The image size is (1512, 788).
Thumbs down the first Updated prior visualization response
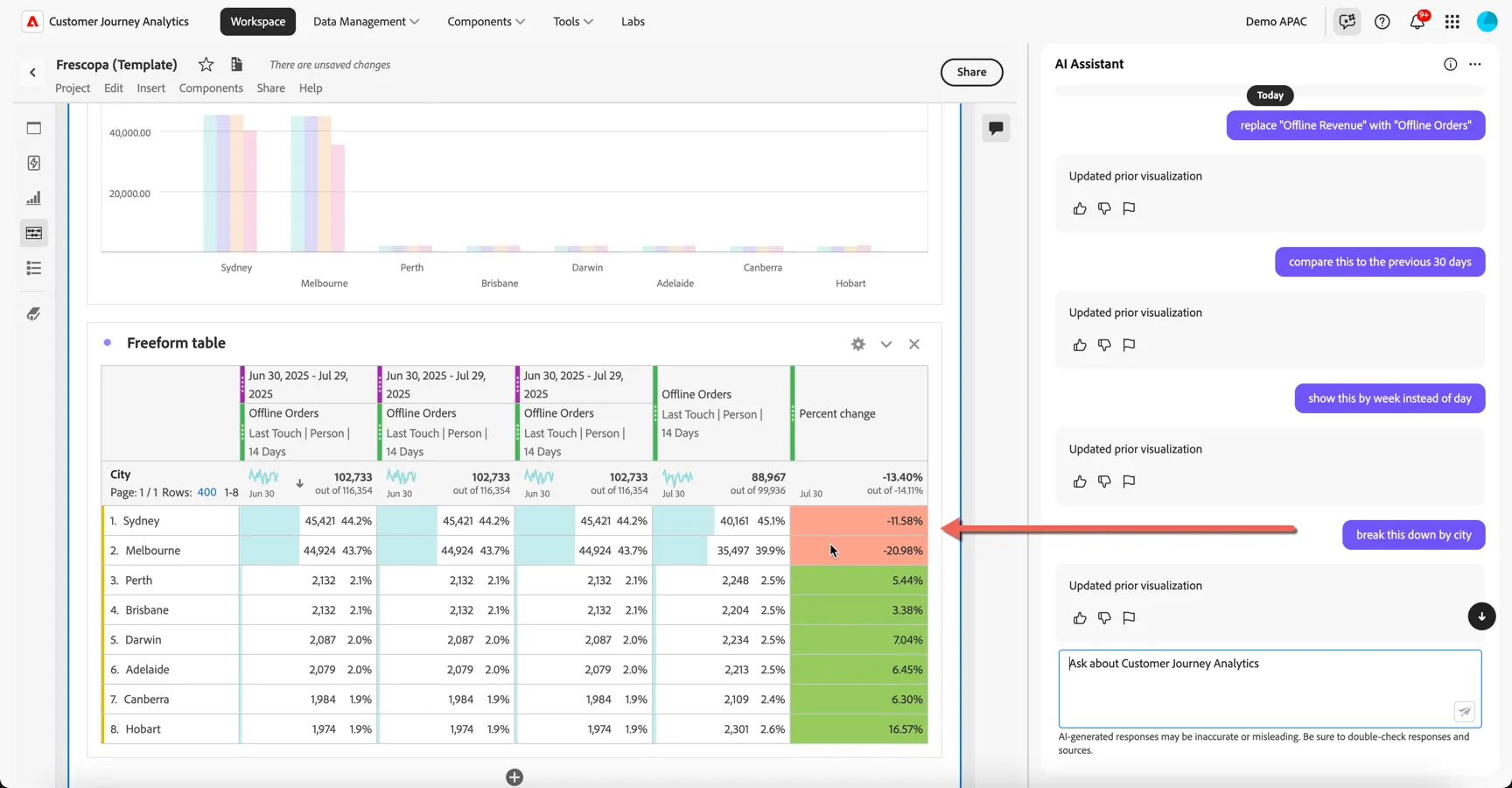(1104, 208)
